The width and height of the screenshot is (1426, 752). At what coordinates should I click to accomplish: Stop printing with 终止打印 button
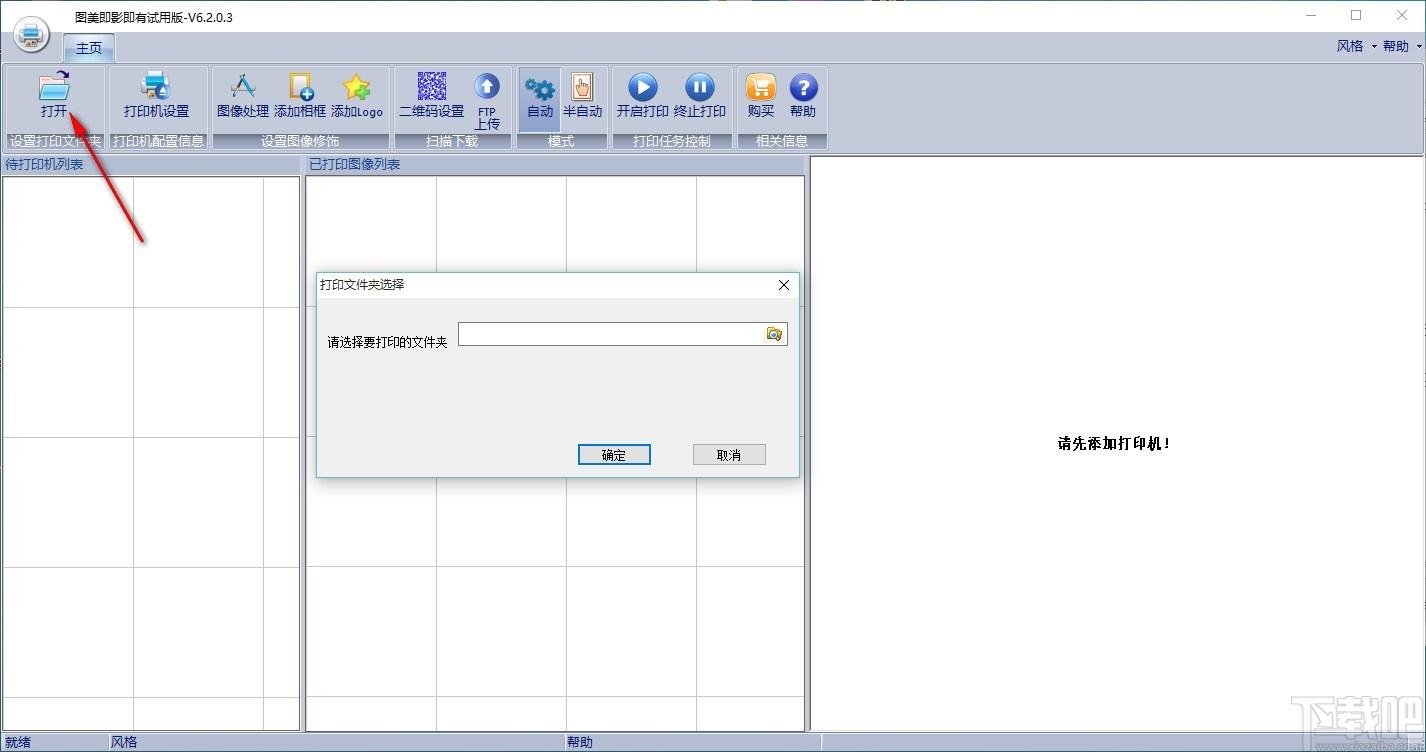tap(699, 88)
